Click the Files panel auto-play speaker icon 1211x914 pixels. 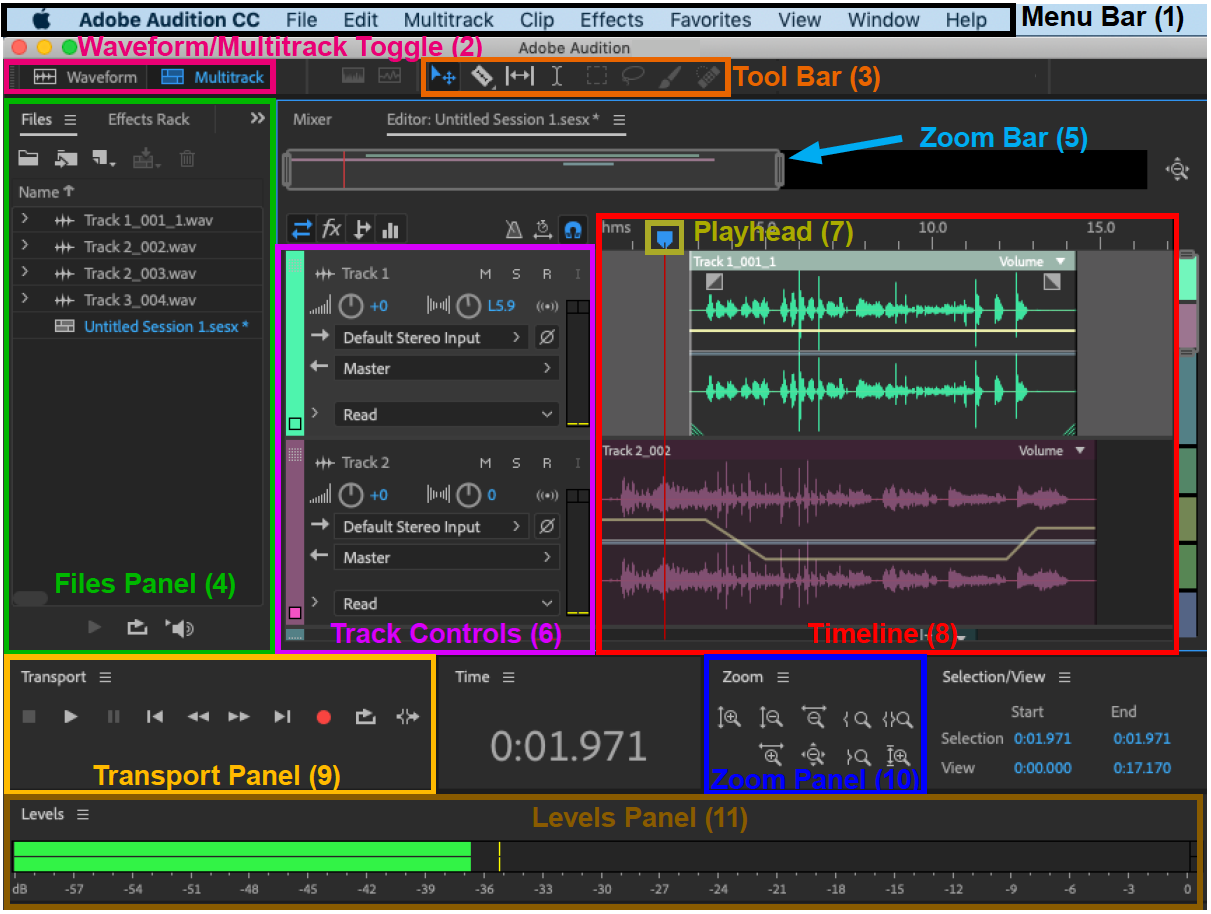pos(181,628)
